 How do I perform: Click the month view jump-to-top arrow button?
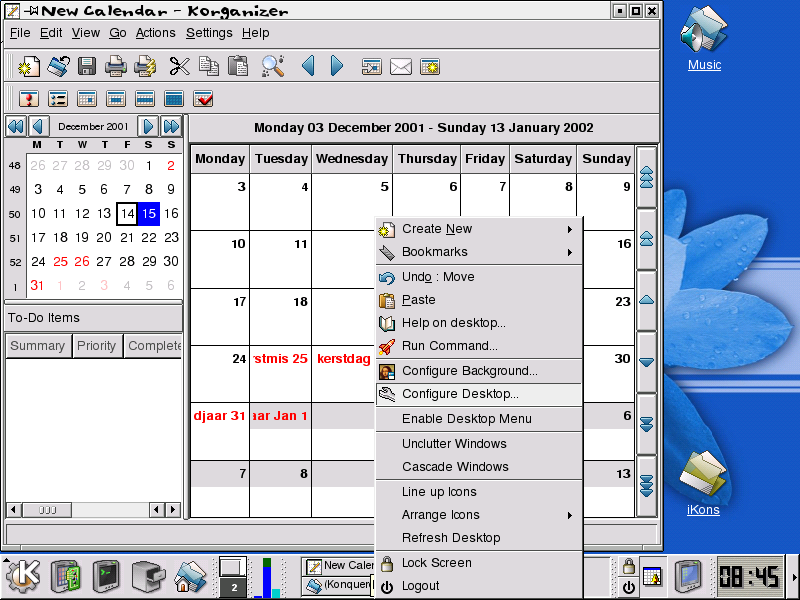tap(646, 177)
